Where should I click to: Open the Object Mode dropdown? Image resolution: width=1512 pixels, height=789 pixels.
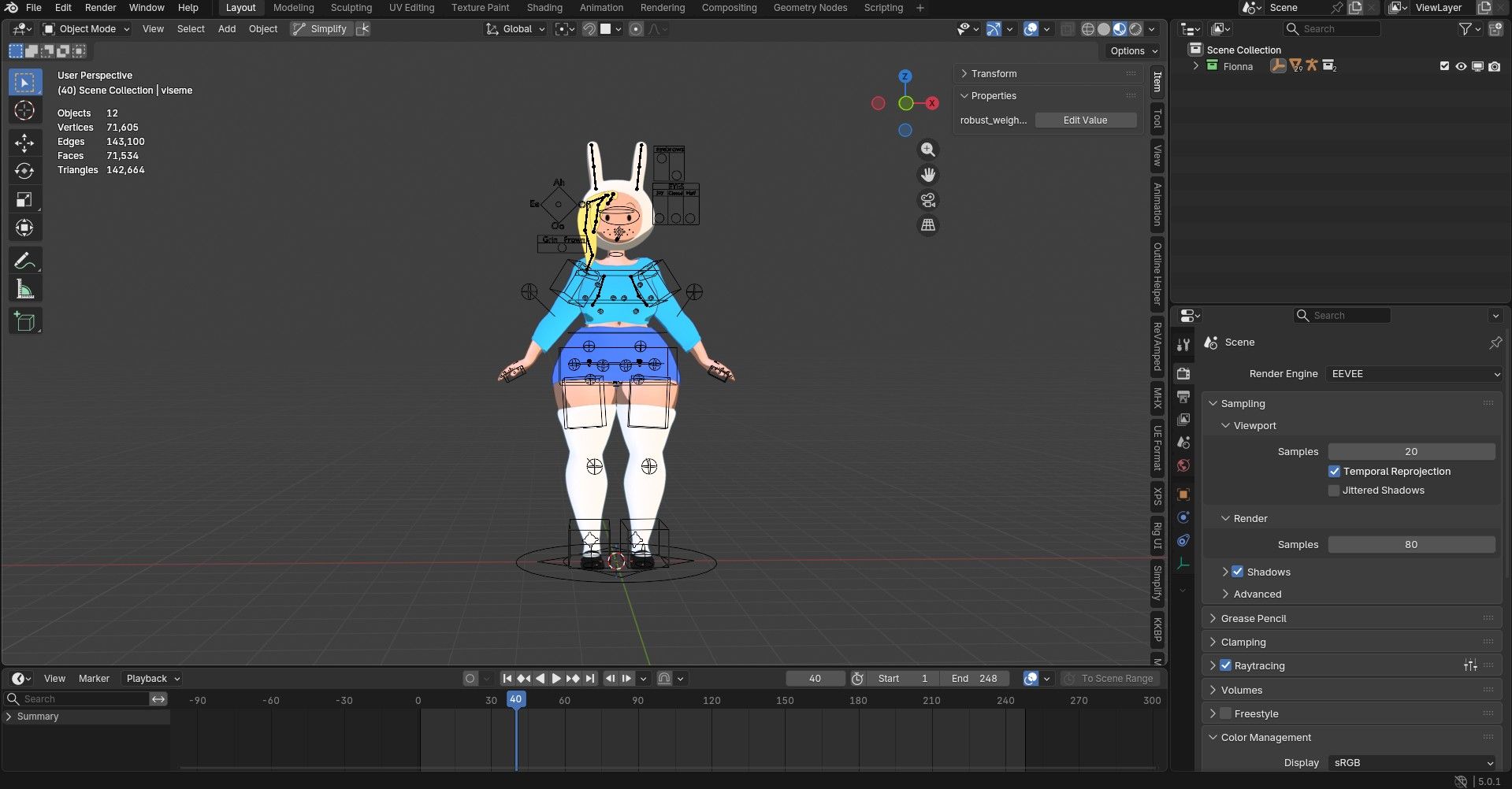coord(86,29)
